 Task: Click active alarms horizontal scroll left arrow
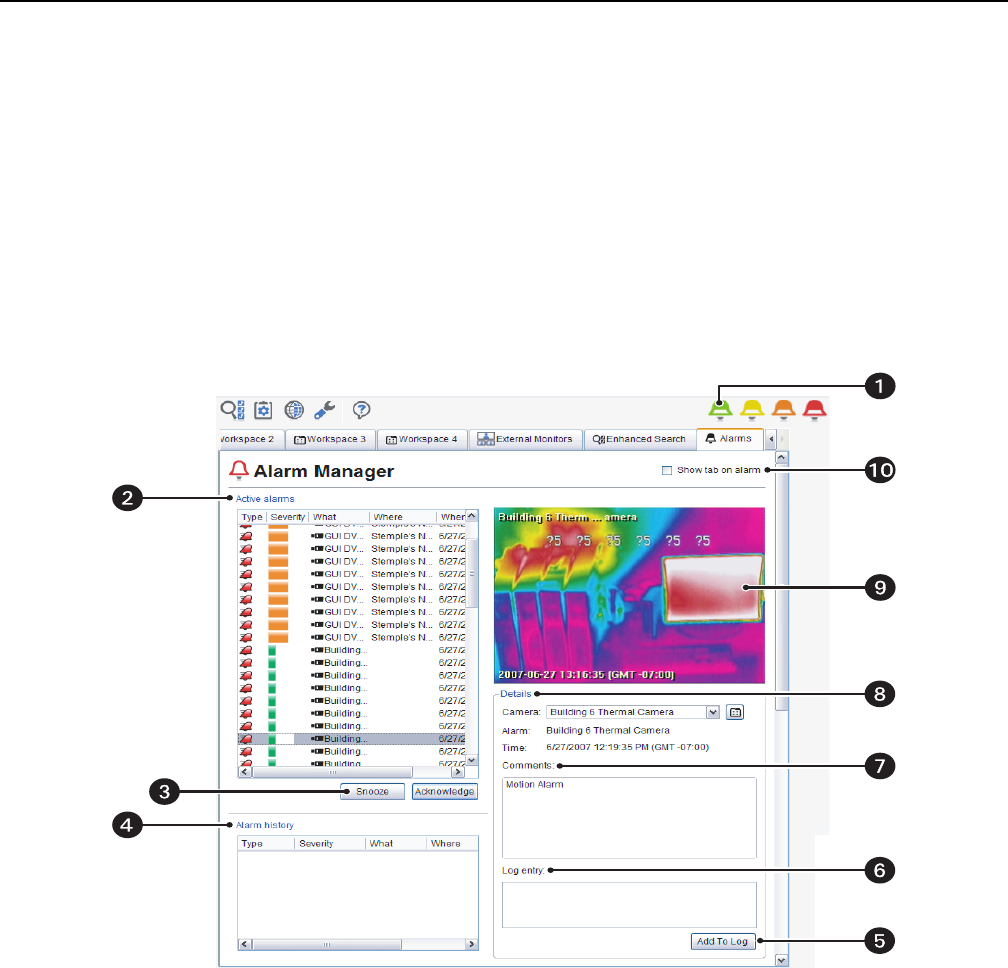tap(245, 771)
